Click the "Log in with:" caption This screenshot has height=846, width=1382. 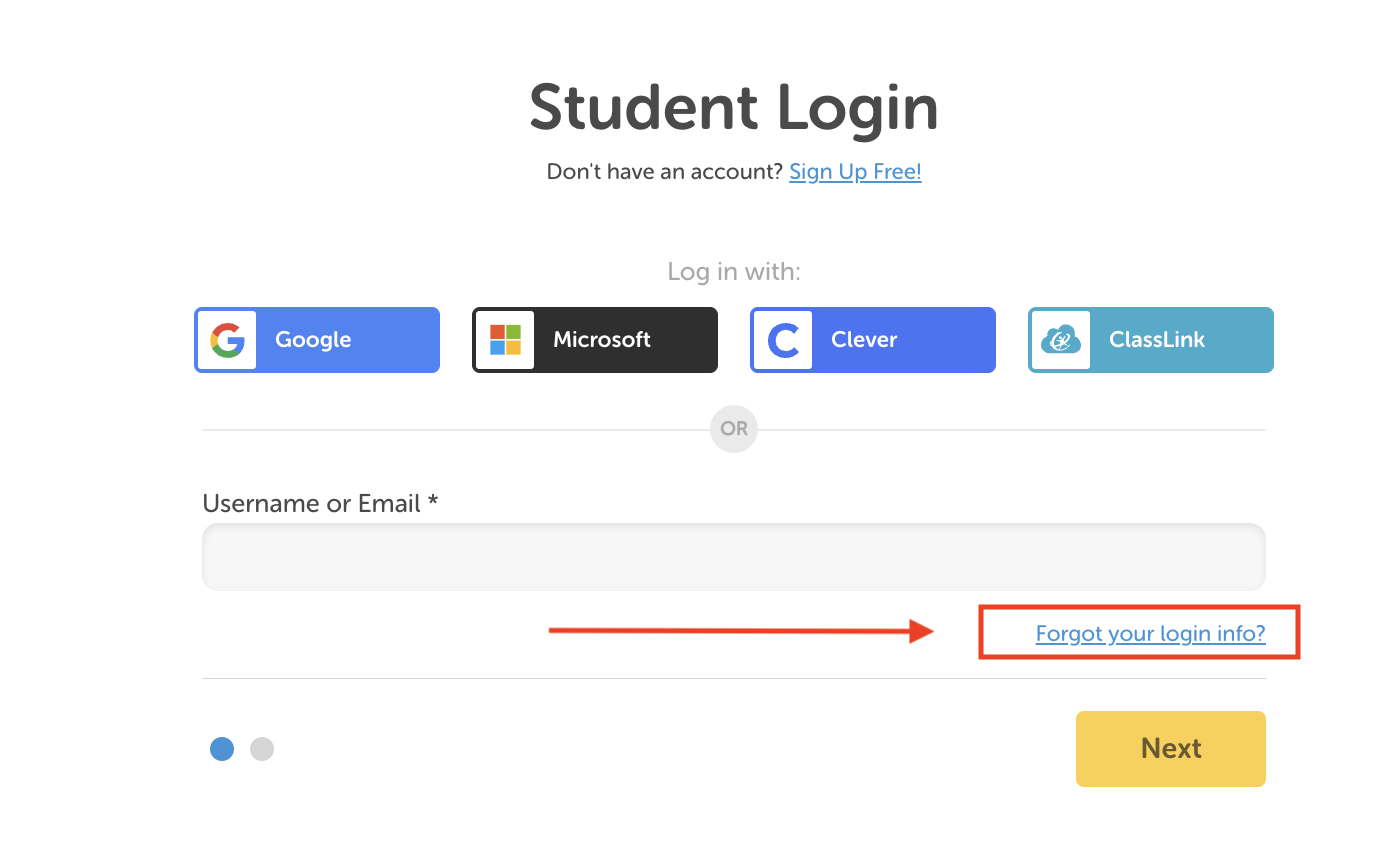[x=733, y=272]
